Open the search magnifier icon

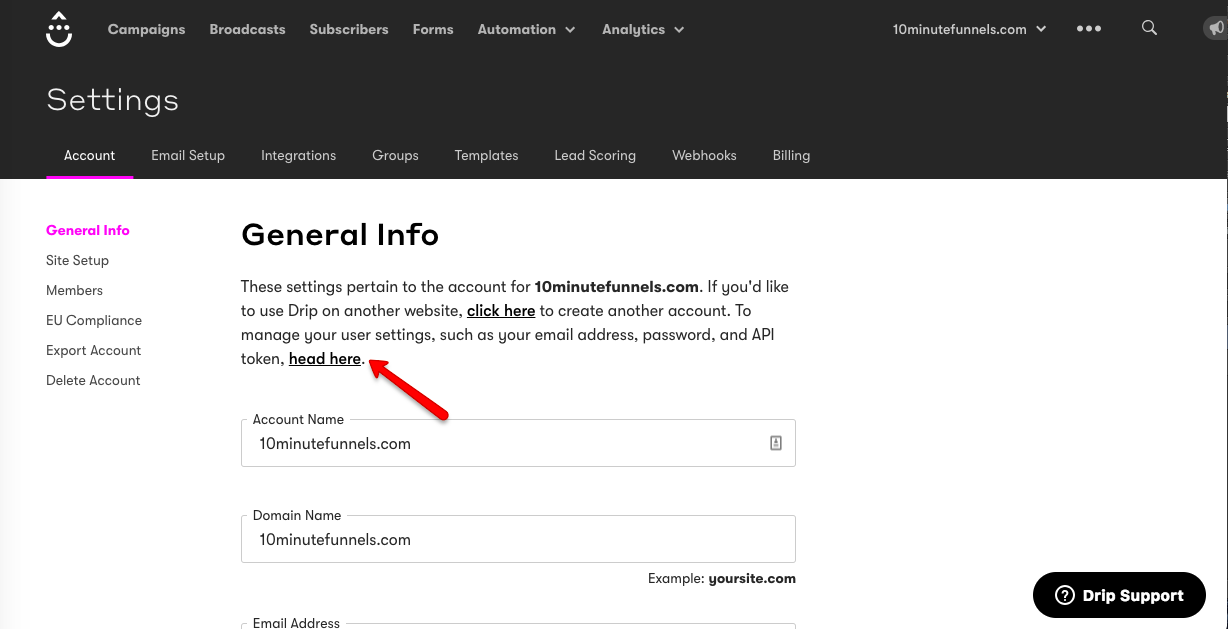pyautogui.click(x=1149, y=28)
